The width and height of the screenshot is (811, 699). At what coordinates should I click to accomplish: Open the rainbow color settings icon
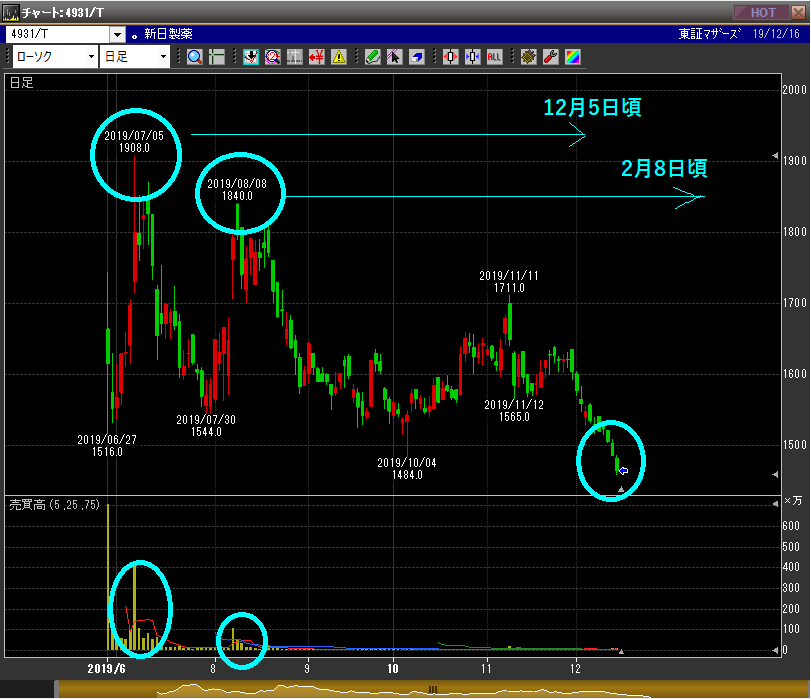[x=572, y=57]
